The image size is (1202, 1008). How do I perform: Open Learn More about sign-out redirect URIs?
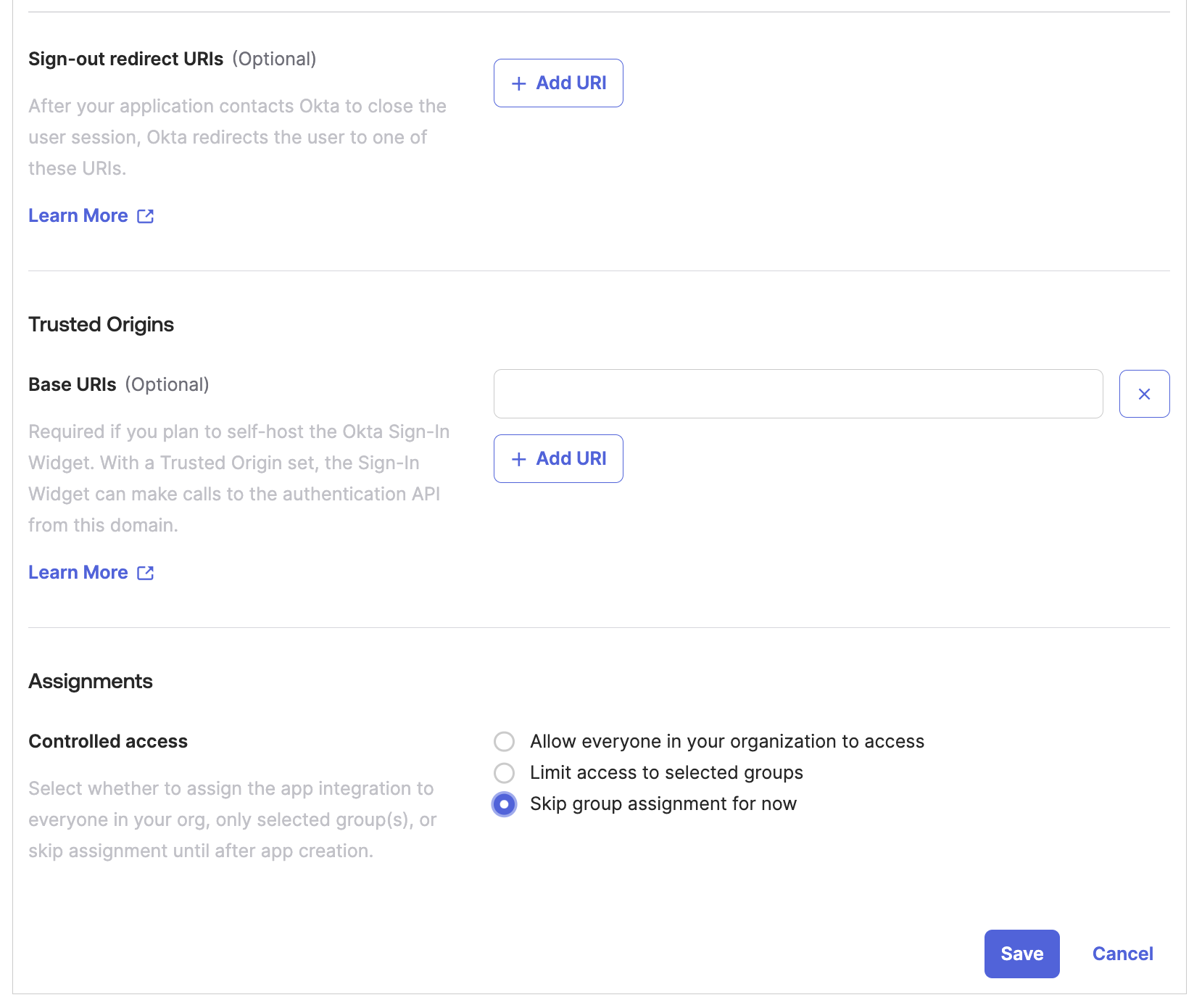[78, 215]
